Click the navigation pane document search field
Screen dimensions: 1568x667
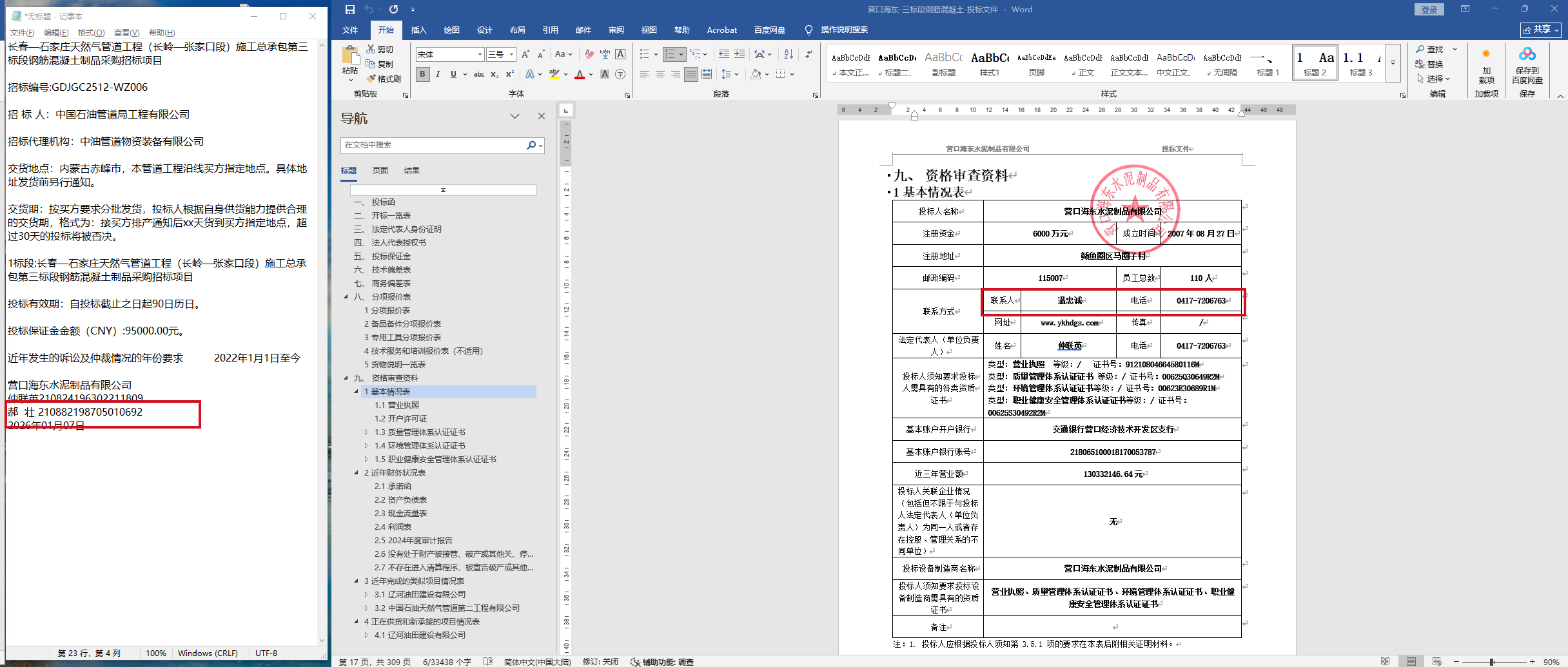(x=433, y=145)
